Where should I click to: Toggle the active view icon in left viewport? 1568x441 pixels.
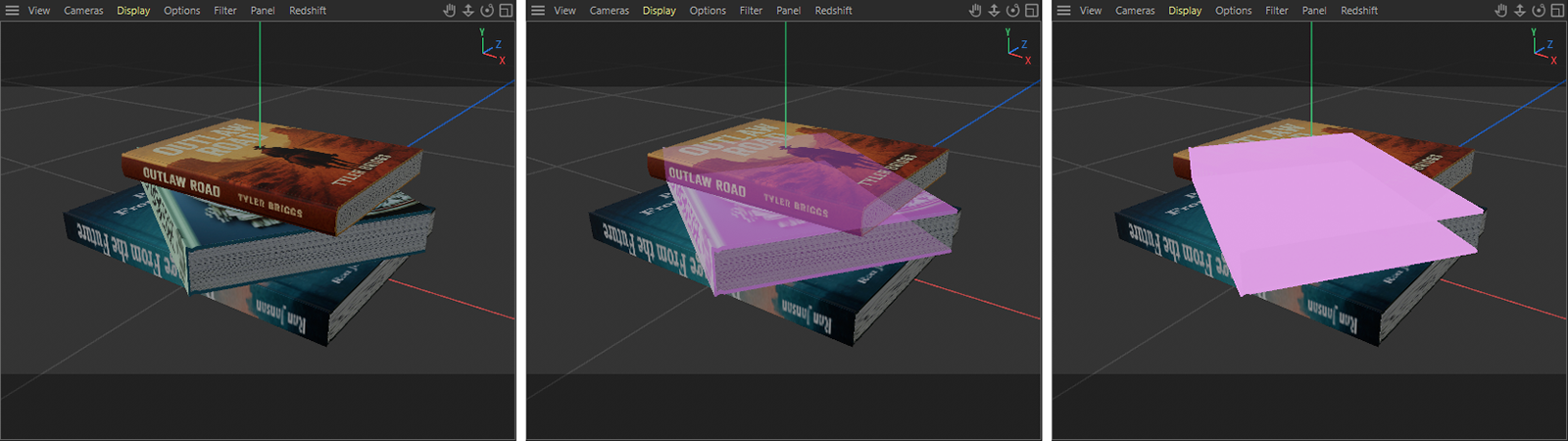(506, 11)
